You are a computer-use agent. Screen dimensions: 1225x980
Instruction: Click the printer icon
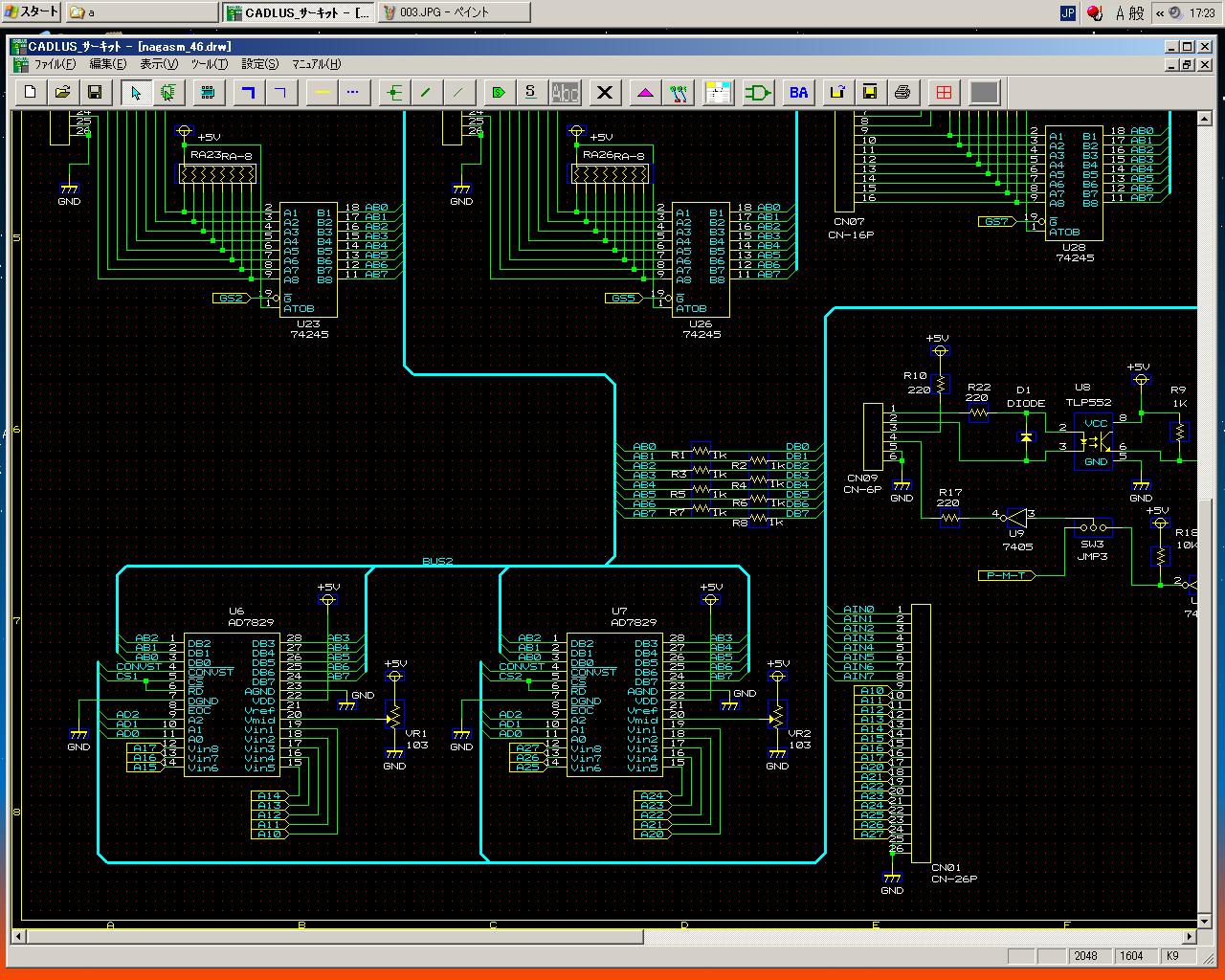click(x=902, y=92)
